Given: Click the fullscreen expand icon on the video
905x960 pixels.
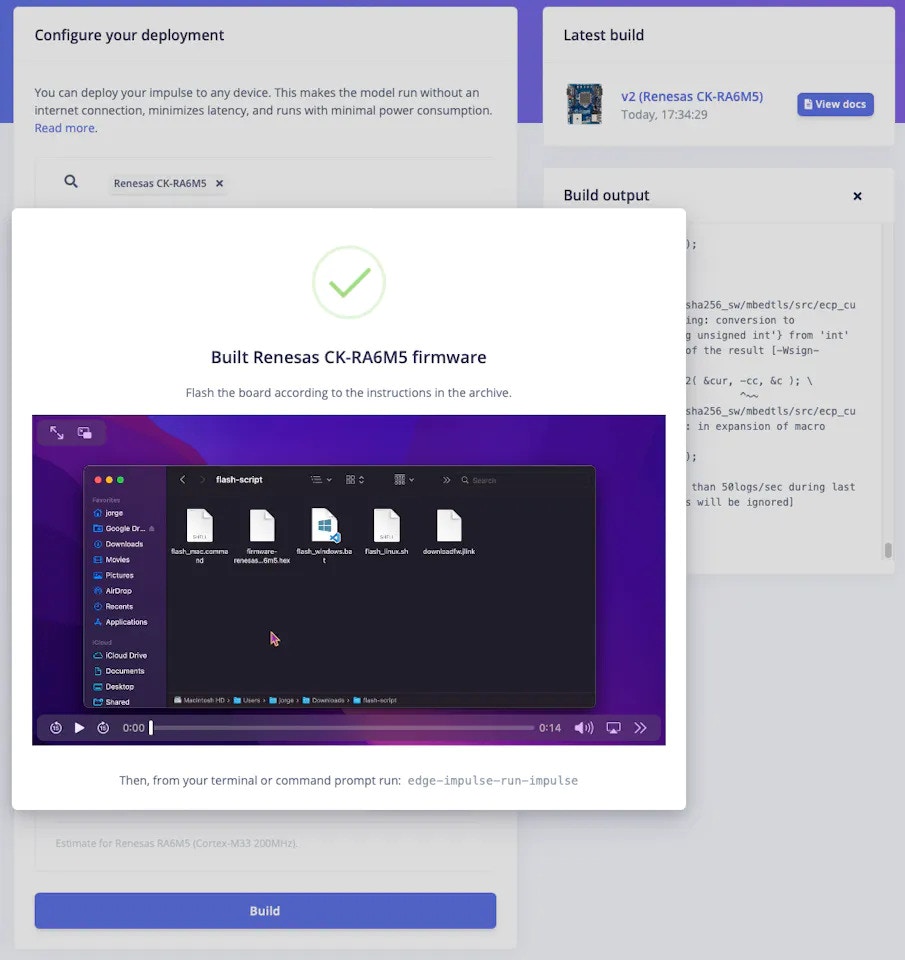Looking at the screenshot, I should 57,433.
